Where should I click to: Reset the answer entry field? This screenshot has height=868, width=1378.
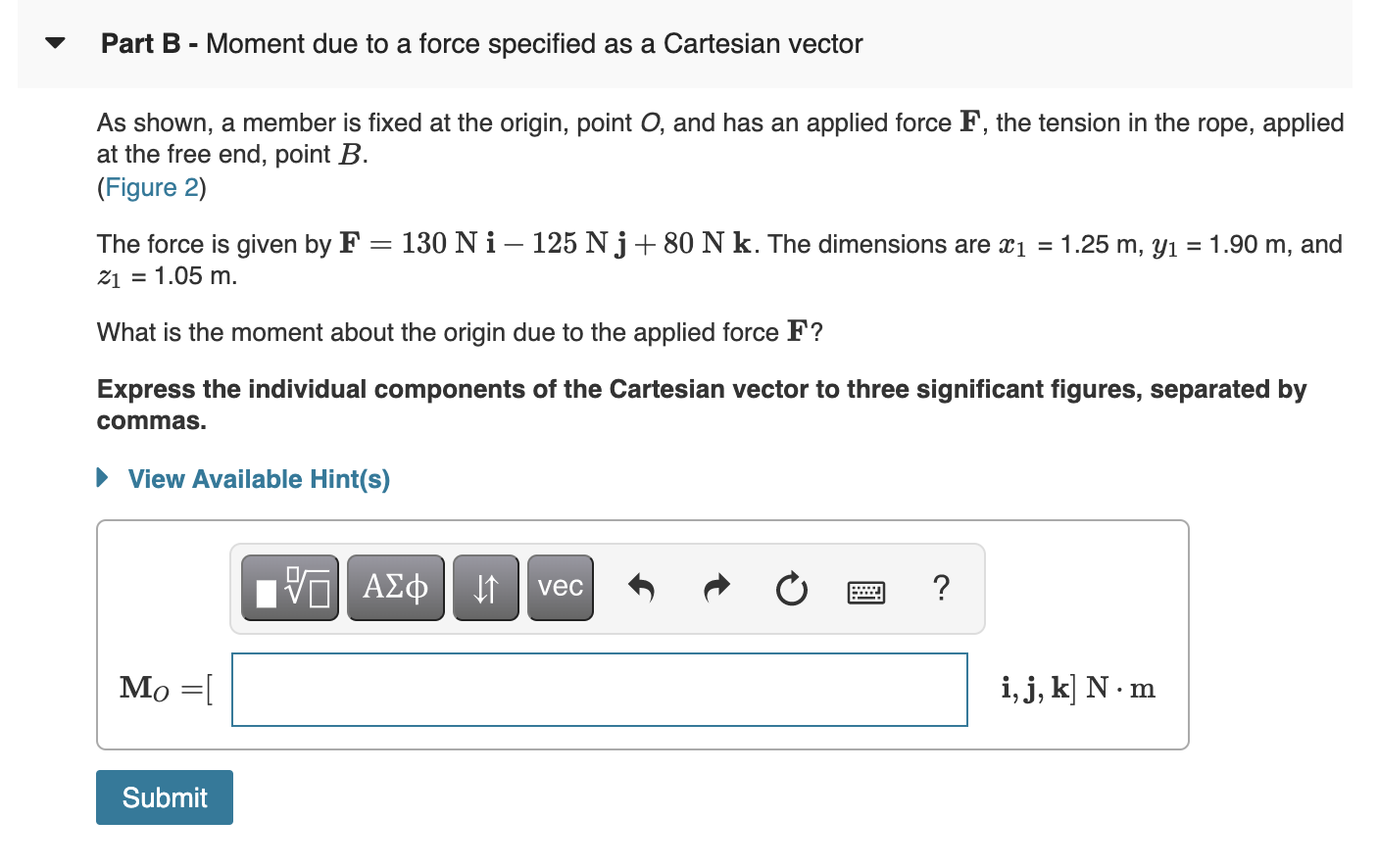(791, 588)
